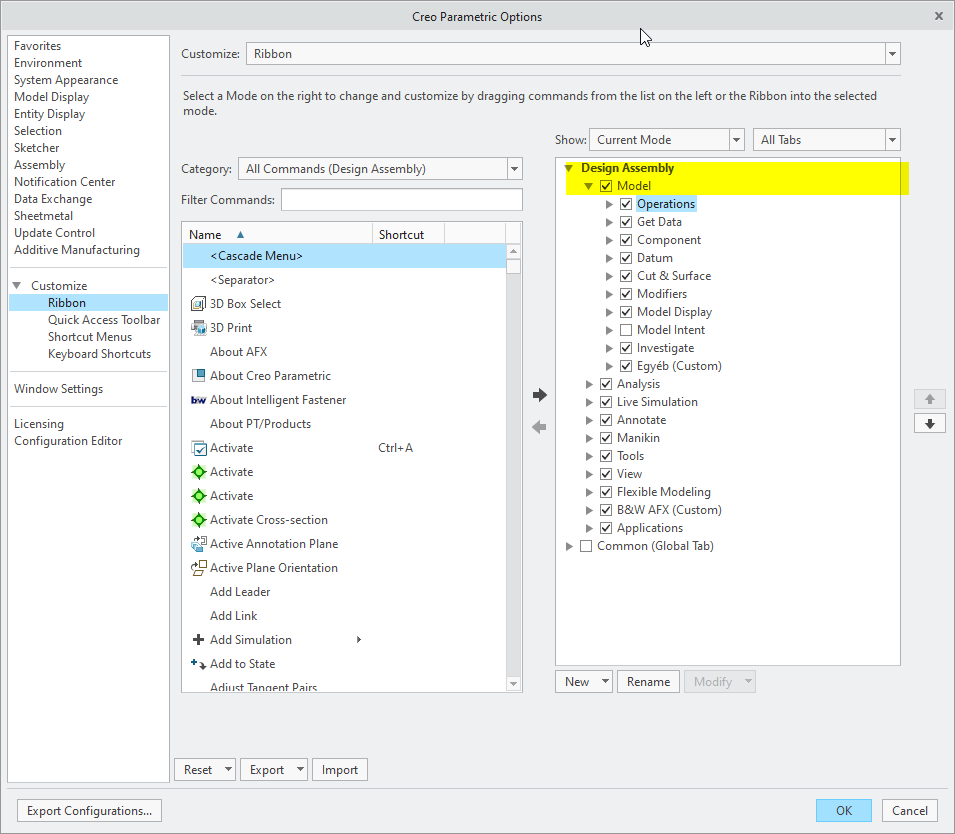Click the About Intelligent Fastener bw icon
955x834 pixels.
pos(199,400)
